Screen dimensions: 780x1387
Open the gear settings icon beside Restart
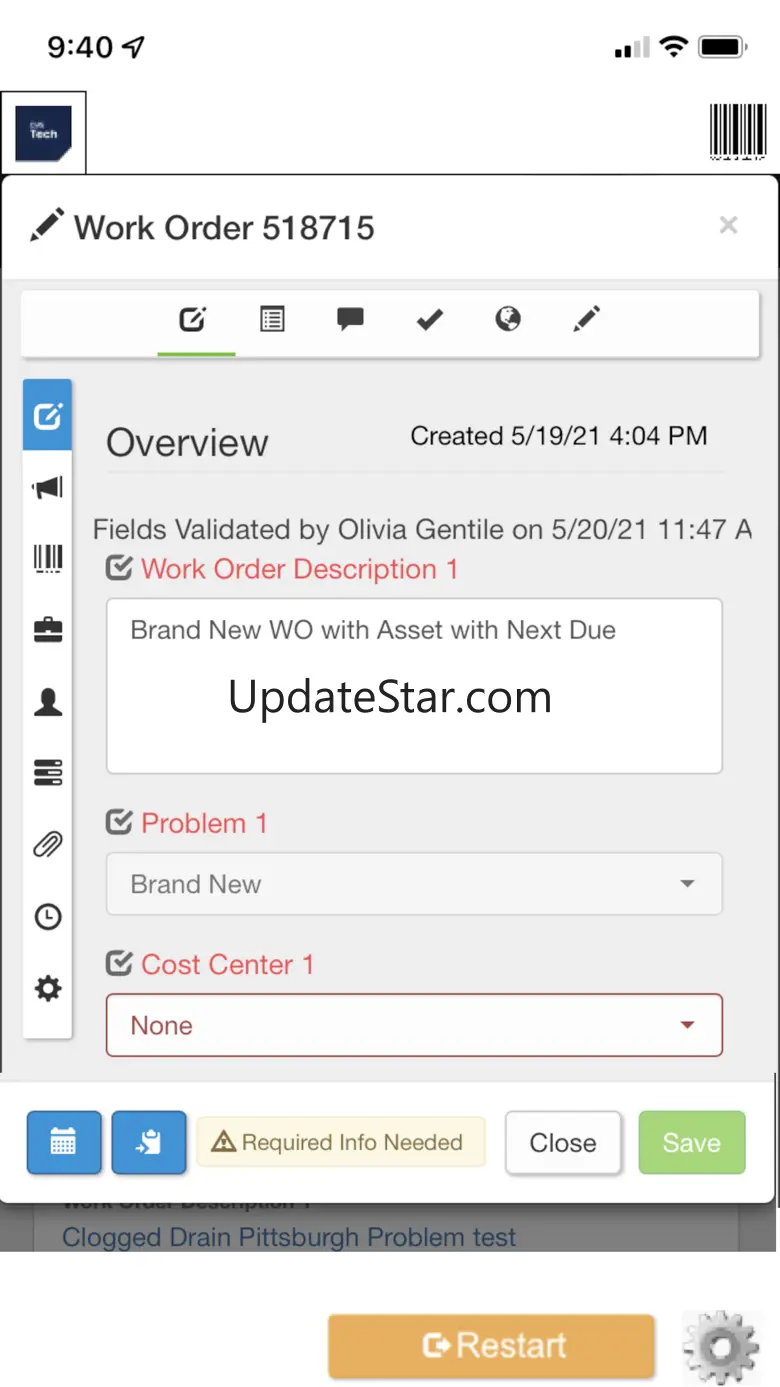coord(721,1347)
